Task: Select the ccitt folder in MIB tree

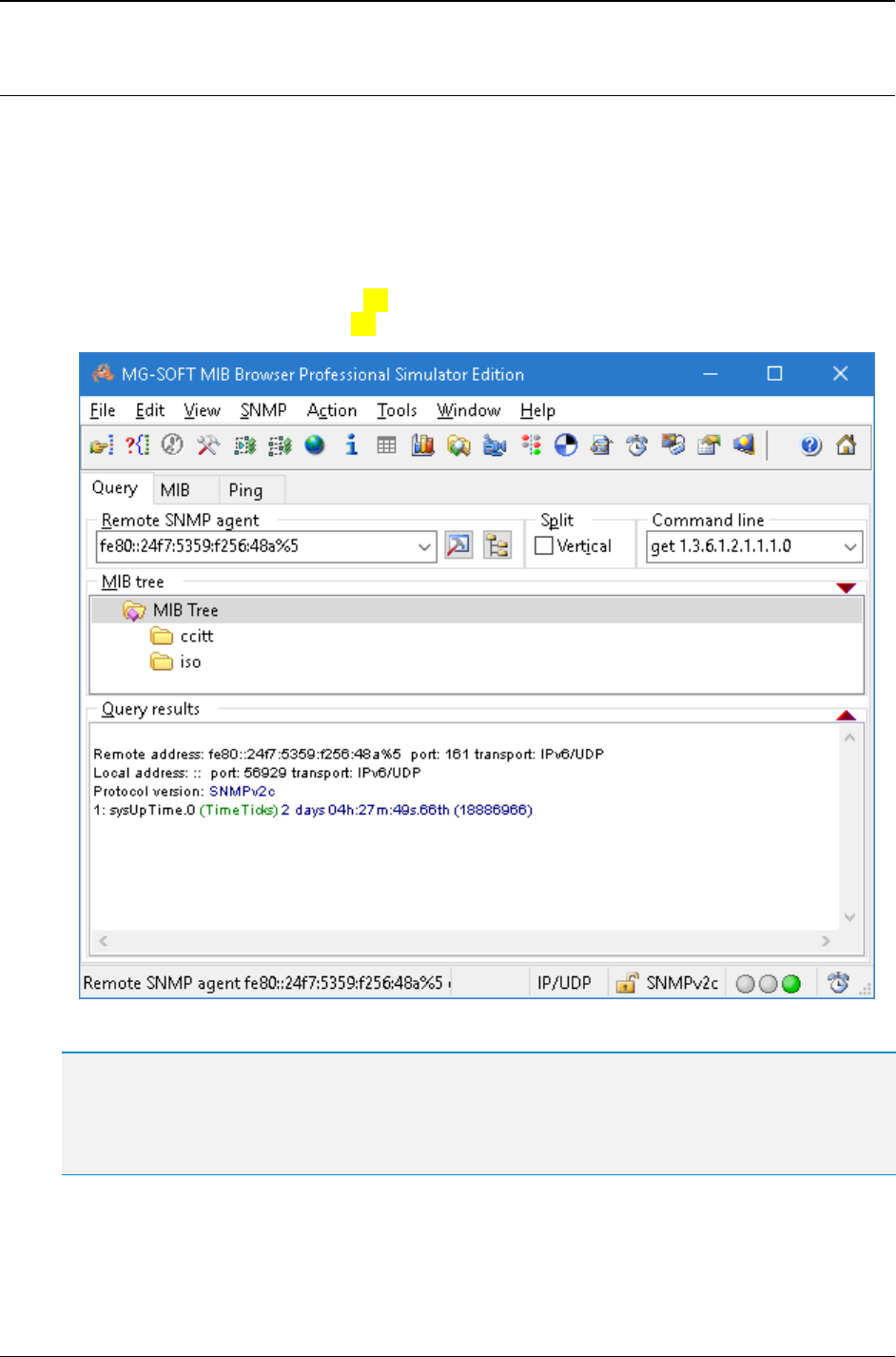Action: click(x=183, y=636)
